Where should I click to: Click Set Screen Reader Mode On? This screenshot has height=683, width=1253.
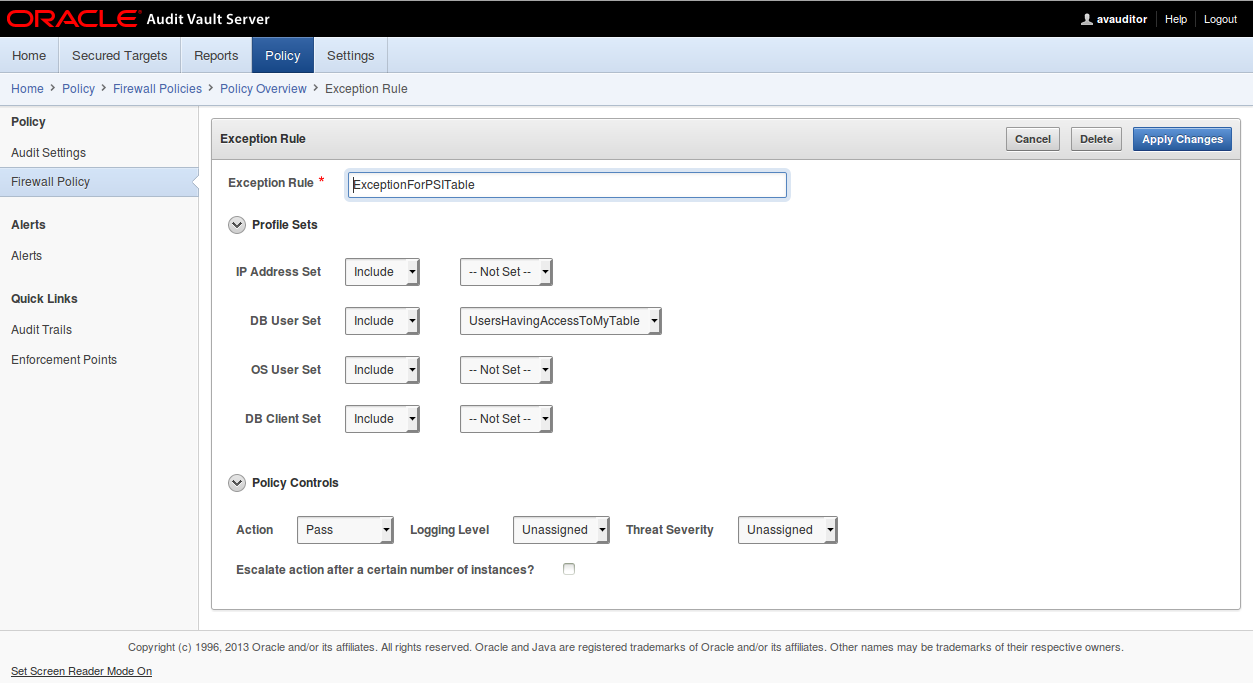click(x=81, y=671)
